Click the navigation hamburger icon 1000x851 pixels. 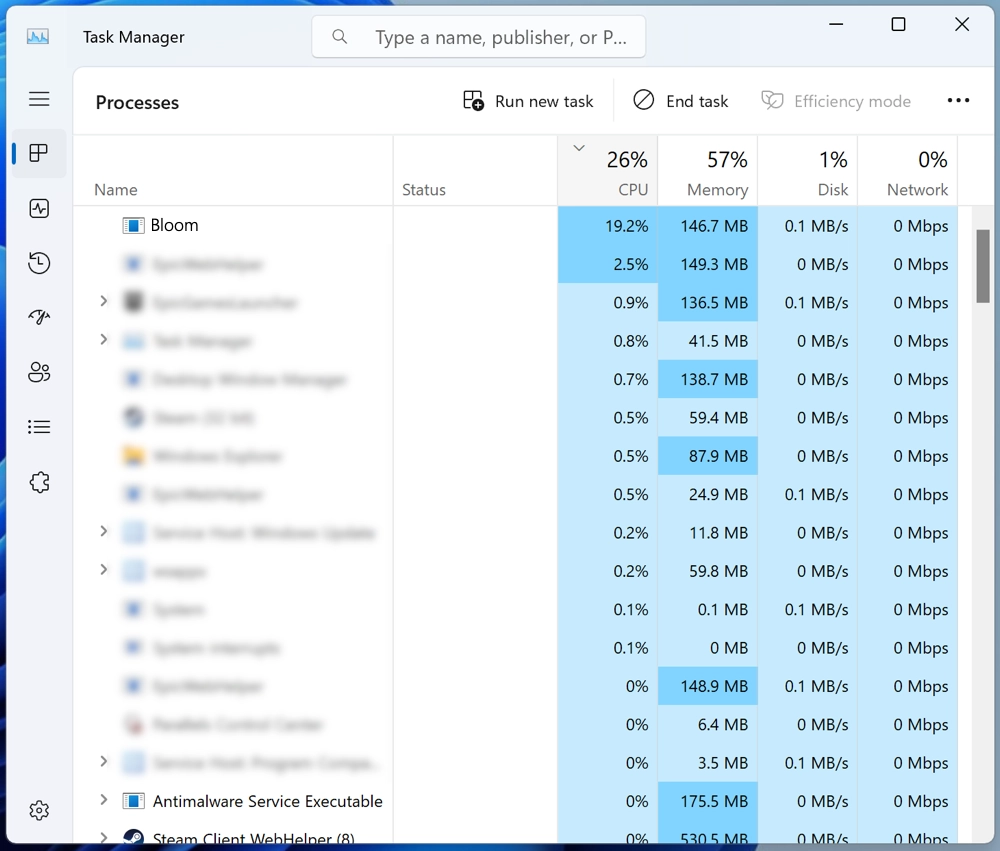[x=39, y=99]
